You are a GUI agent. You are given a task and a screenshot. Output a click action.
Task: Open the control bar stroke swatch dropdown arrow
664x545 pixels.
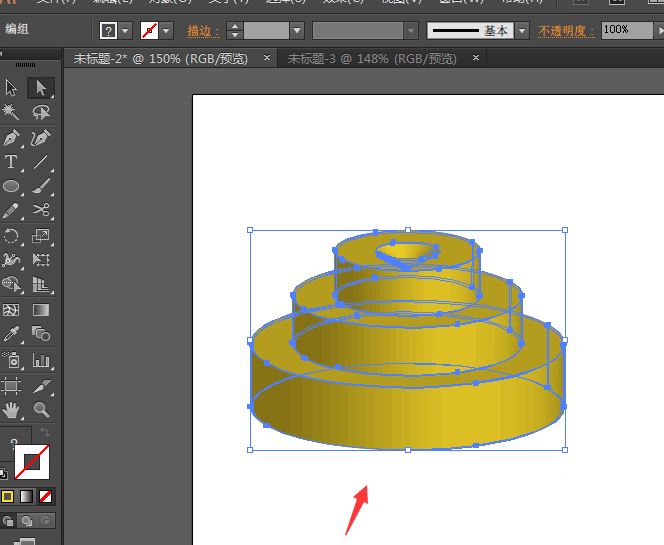166,31
